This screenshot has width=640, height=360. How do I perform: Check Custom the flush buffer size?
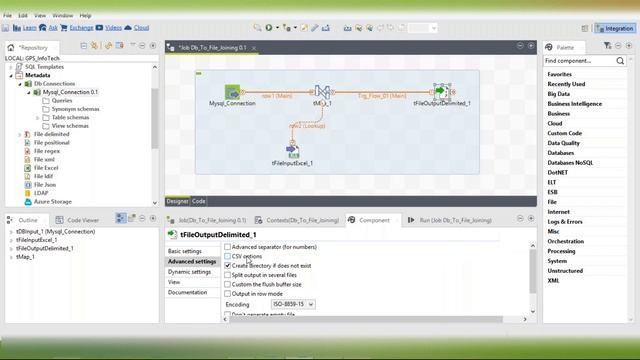(x=227, y=284)
